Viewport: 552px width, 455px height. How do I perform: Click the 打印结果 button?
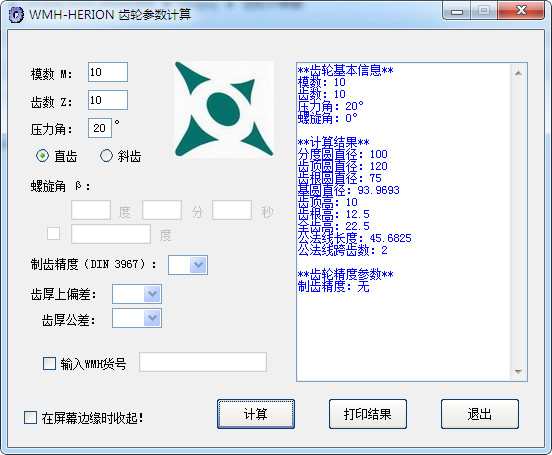[x=368, y=414]
